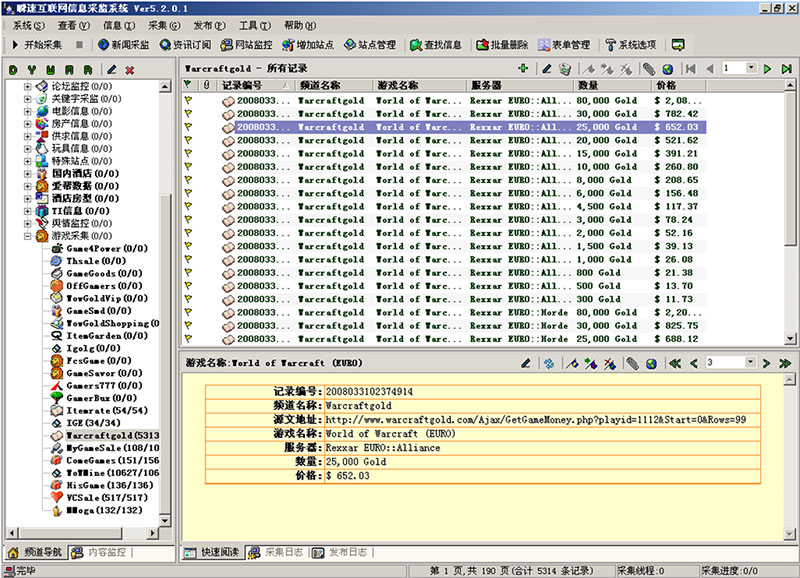Expand the TI信息 tree node
Image resolution: width=800 pixels, height=578 pixels.
click(x=28, y=211)
